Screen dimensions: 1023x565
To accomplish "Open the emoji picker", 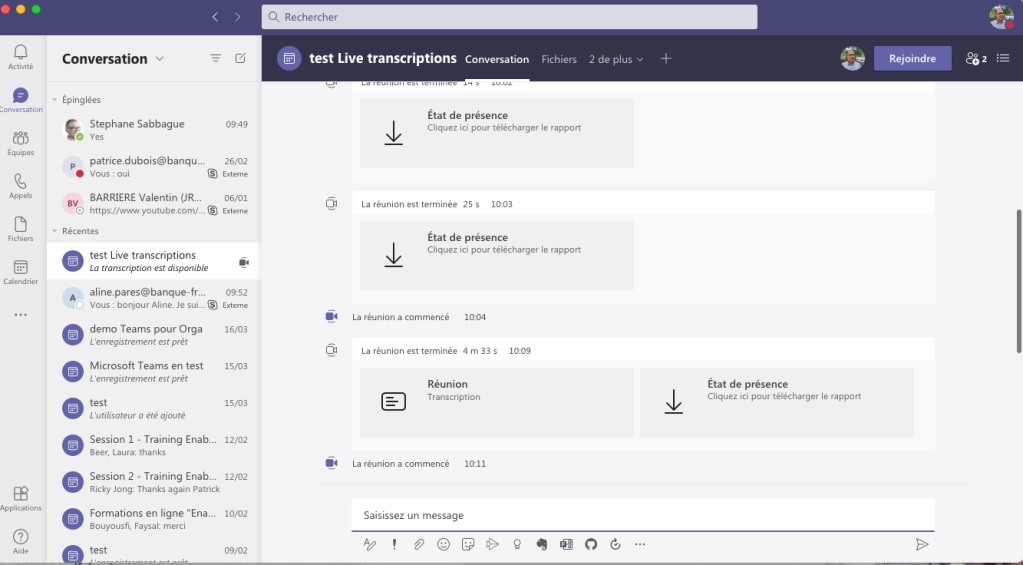I will tap(443, 544).
